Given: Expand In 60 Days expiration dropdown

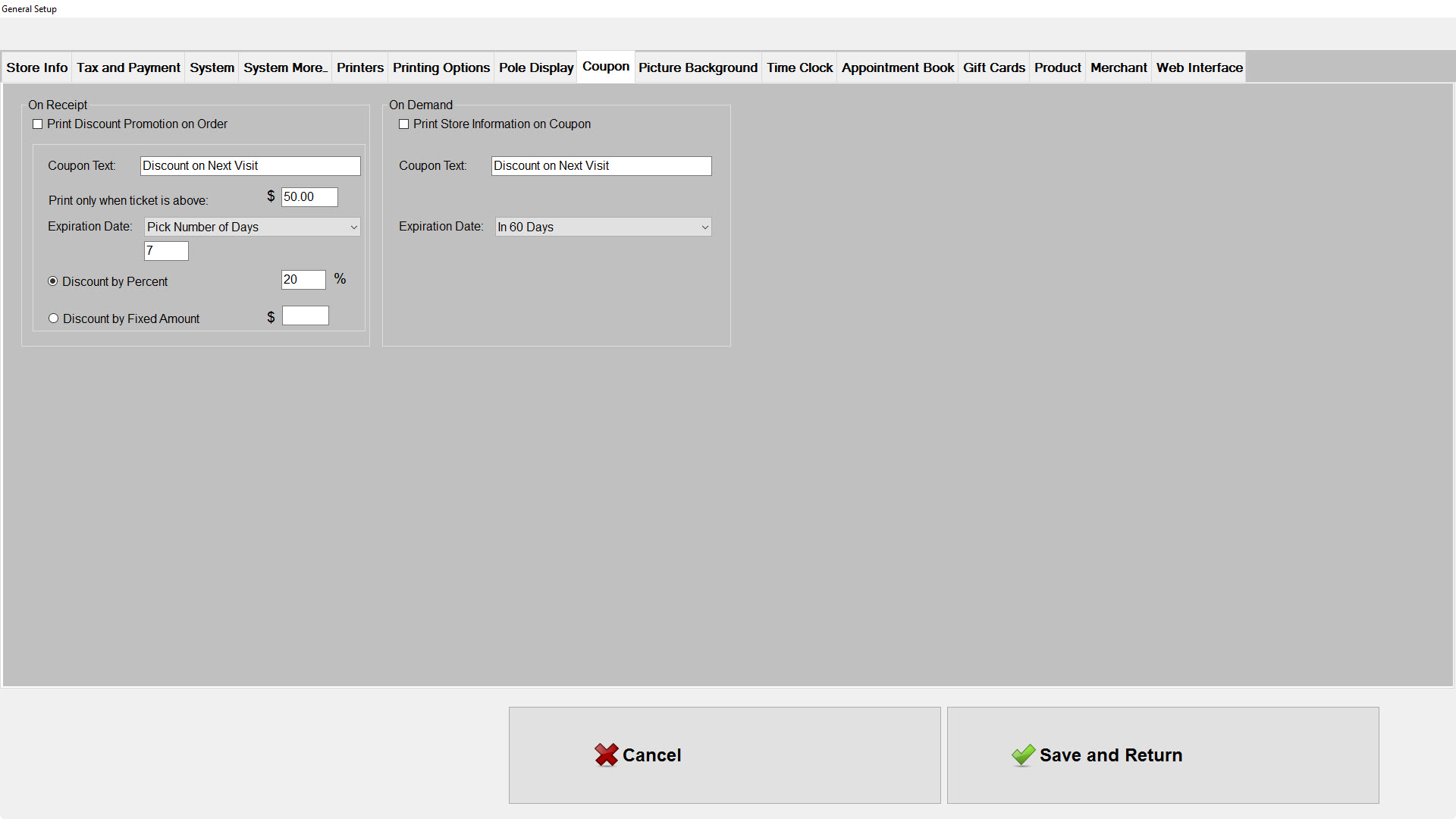Looking at the screenshot, I should tap(603, 227).
